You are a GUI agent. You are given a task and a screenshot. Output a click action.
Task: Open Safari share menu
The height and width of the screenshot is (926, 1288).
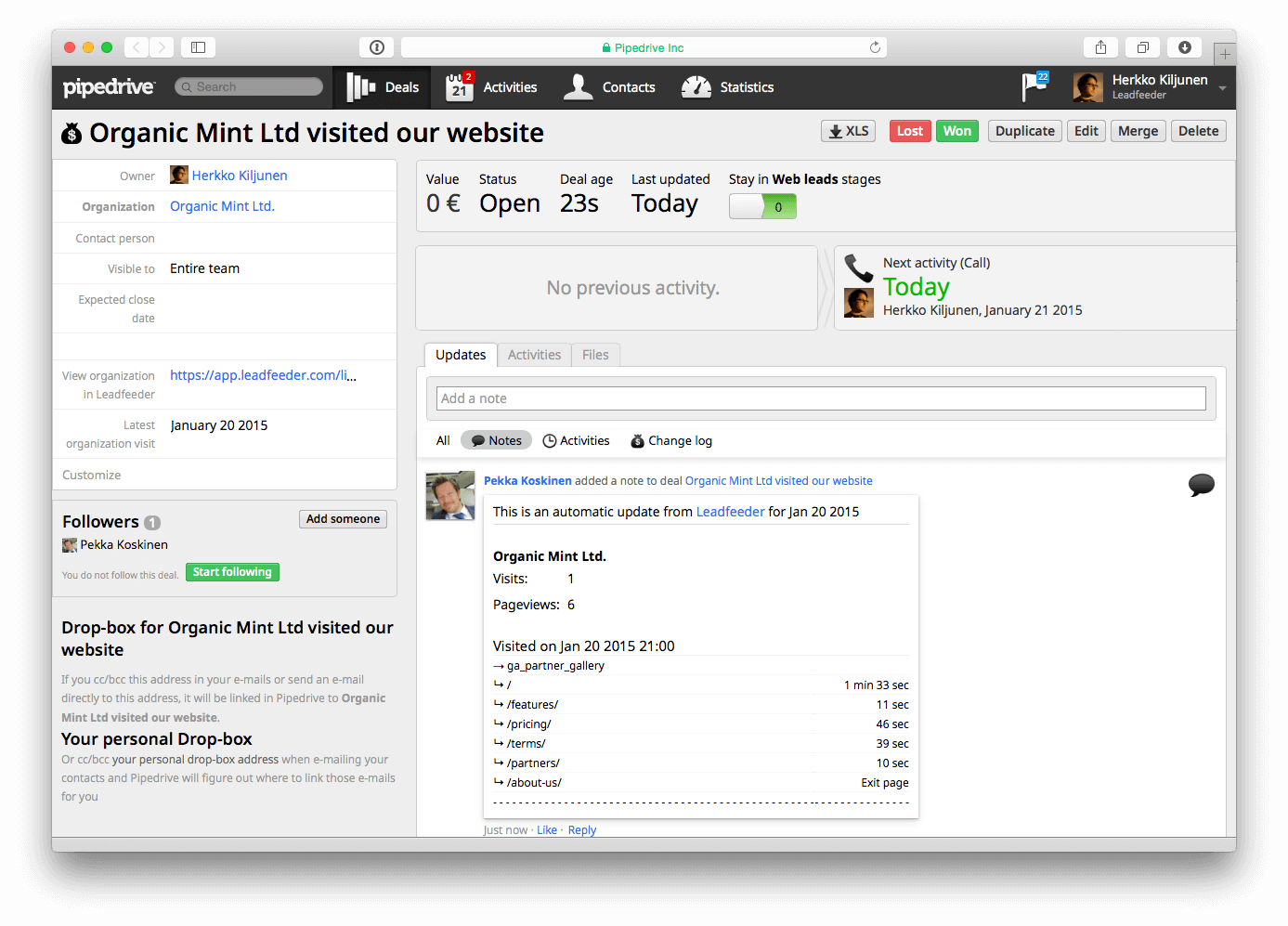(1100, 47)
